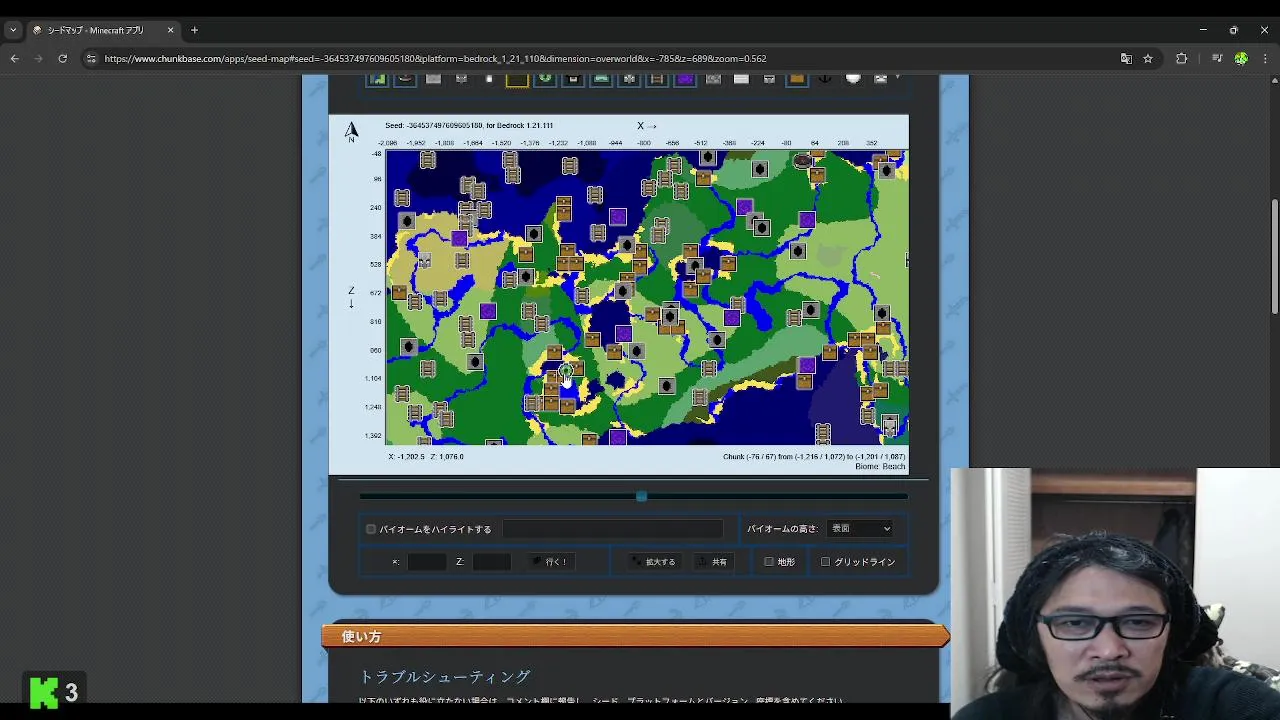Open the browser extensions puzzle icon

coord(1181,59)
